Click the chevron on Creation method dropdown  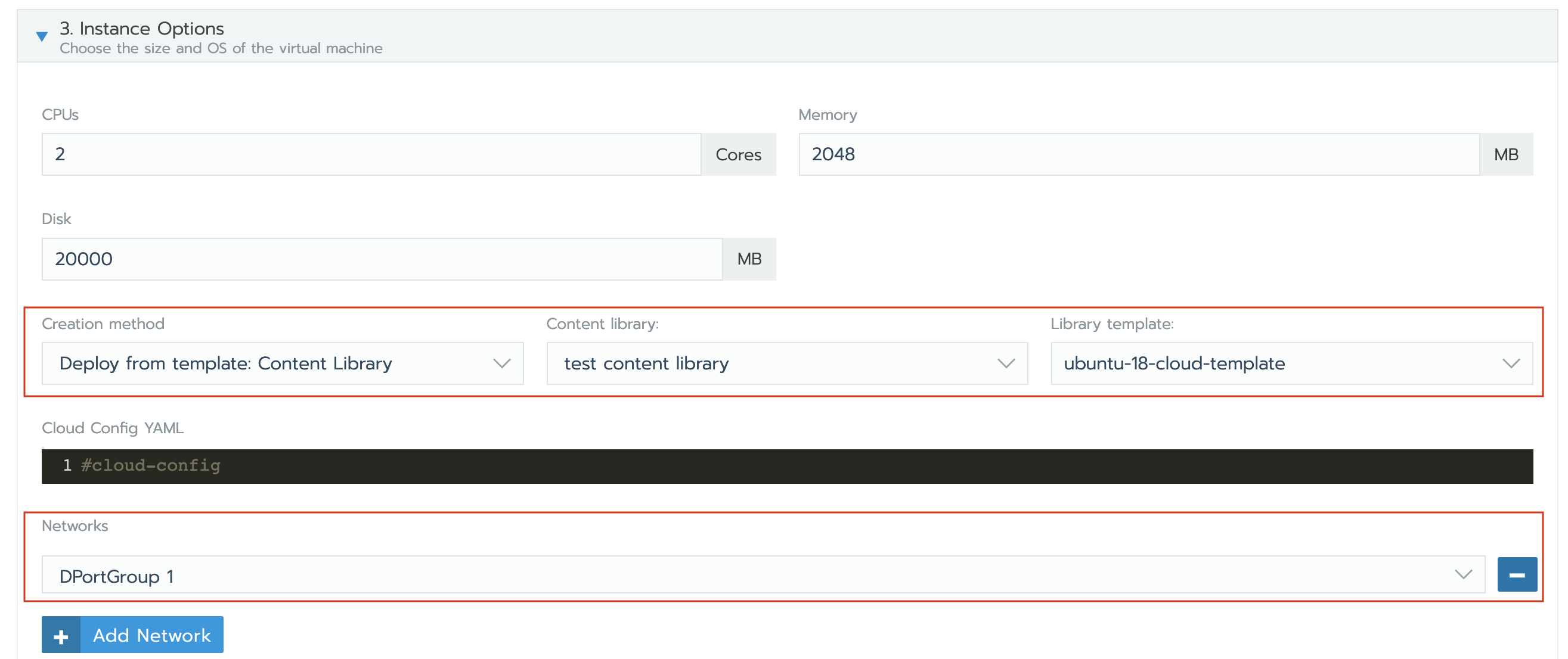click(x=501, y=363)
